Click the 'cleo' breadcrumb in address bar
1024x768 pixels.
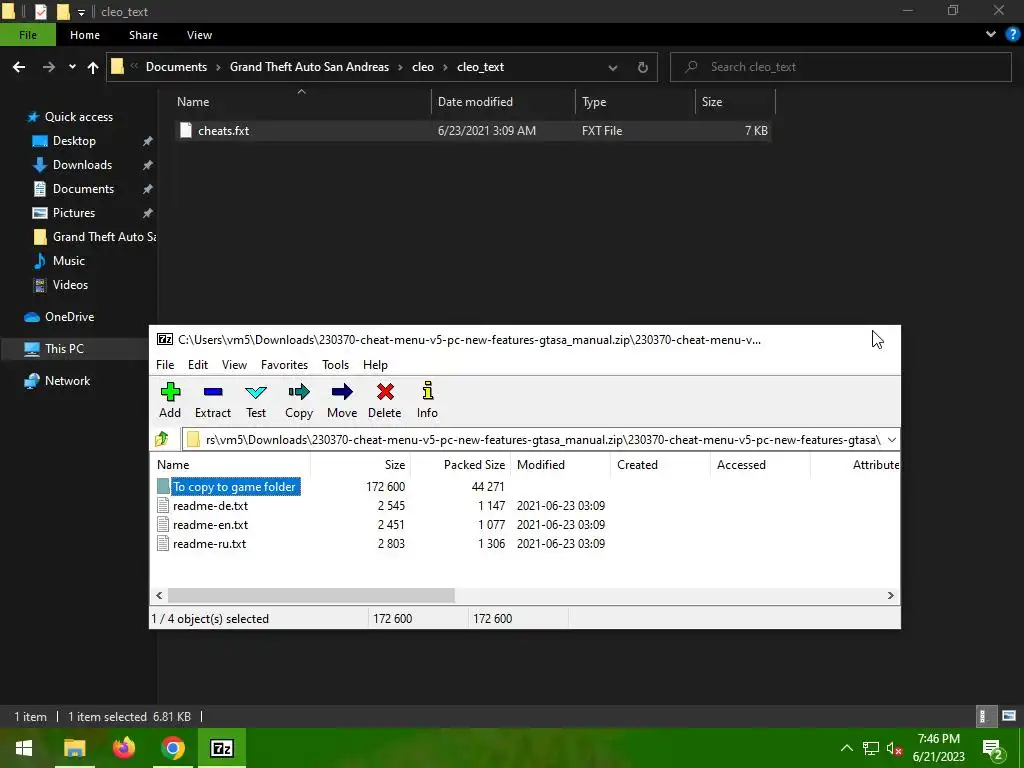(x=423, y=67)
